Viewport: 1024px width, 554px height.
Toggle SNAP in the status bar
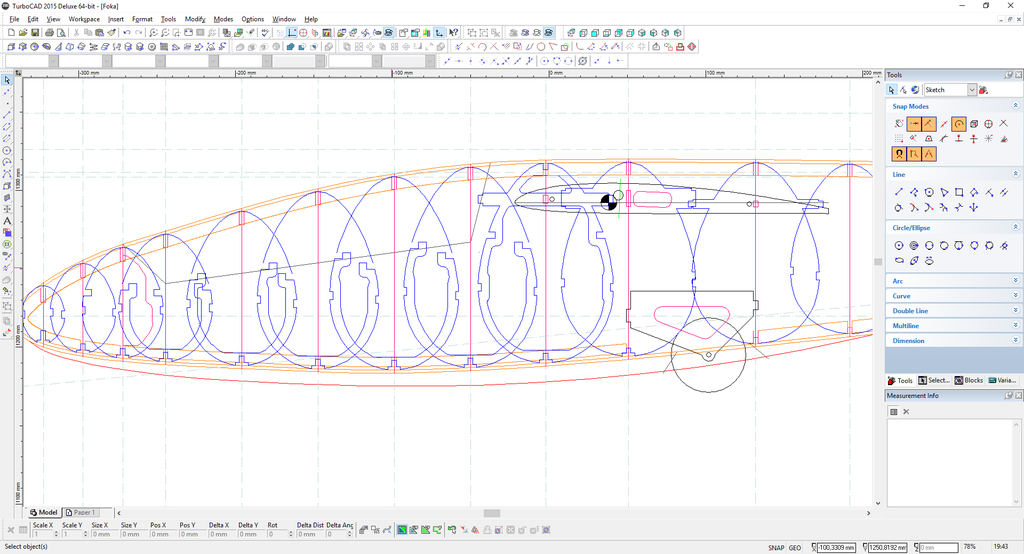pos(776,547)
